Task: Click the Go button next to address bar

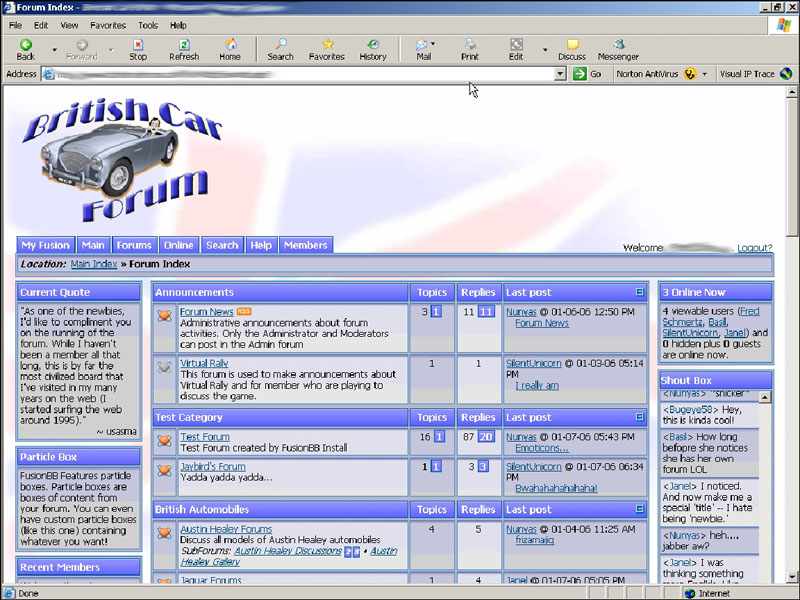Action: tap(588, 74)
